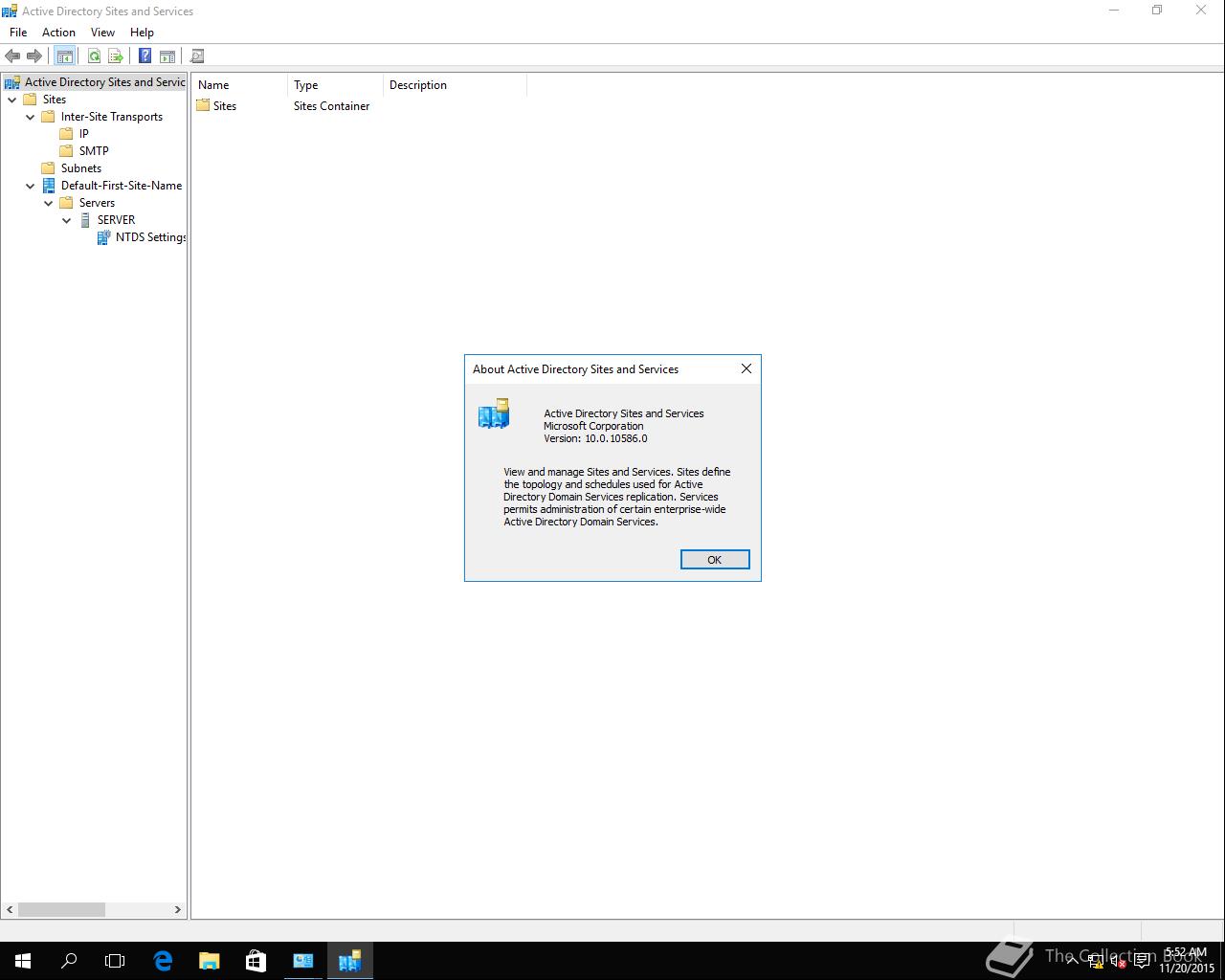Collapse the Default-First-Site-Name node
Screen dimensions: 1225x980
click(x=31, y=186)
